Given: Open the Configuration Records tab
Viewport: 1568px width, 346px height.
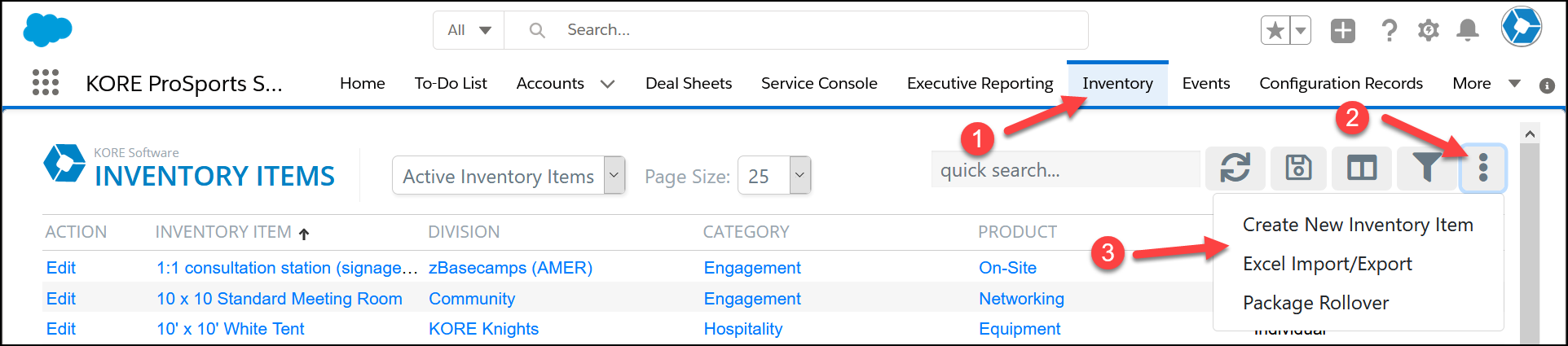Looking at the screenshot, I should coord(1341,83).
